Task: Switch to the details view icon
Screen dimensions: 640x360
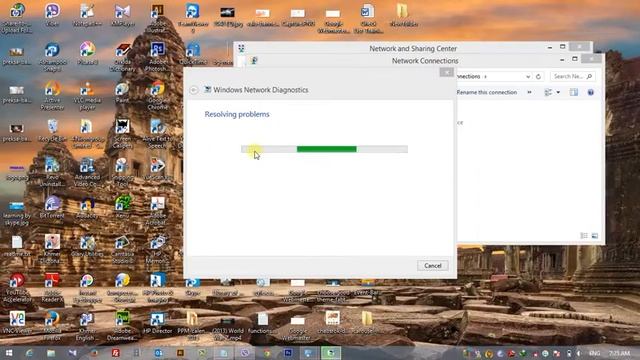Action: [x=584, y=236]
